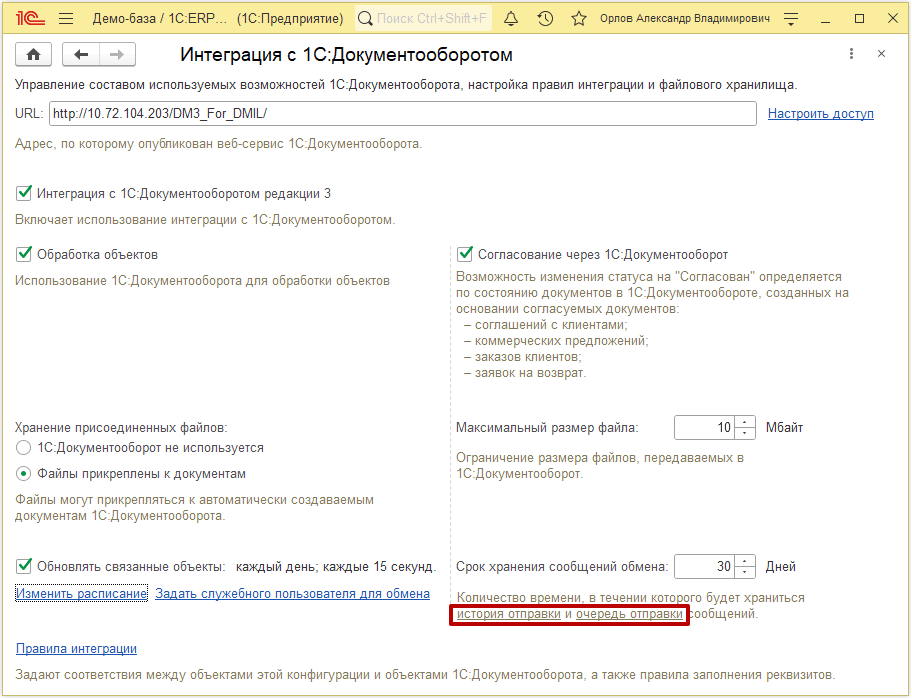
Task: Click user name Орлов Александр Владимирович
Action: pyautogui.click(x=685, y=19)
